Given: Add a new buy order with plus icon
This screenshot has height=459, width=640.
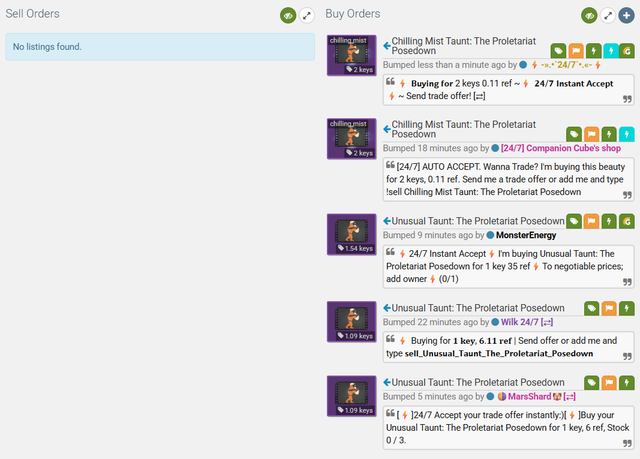Looking at the screenshot, I should (626, 16).
